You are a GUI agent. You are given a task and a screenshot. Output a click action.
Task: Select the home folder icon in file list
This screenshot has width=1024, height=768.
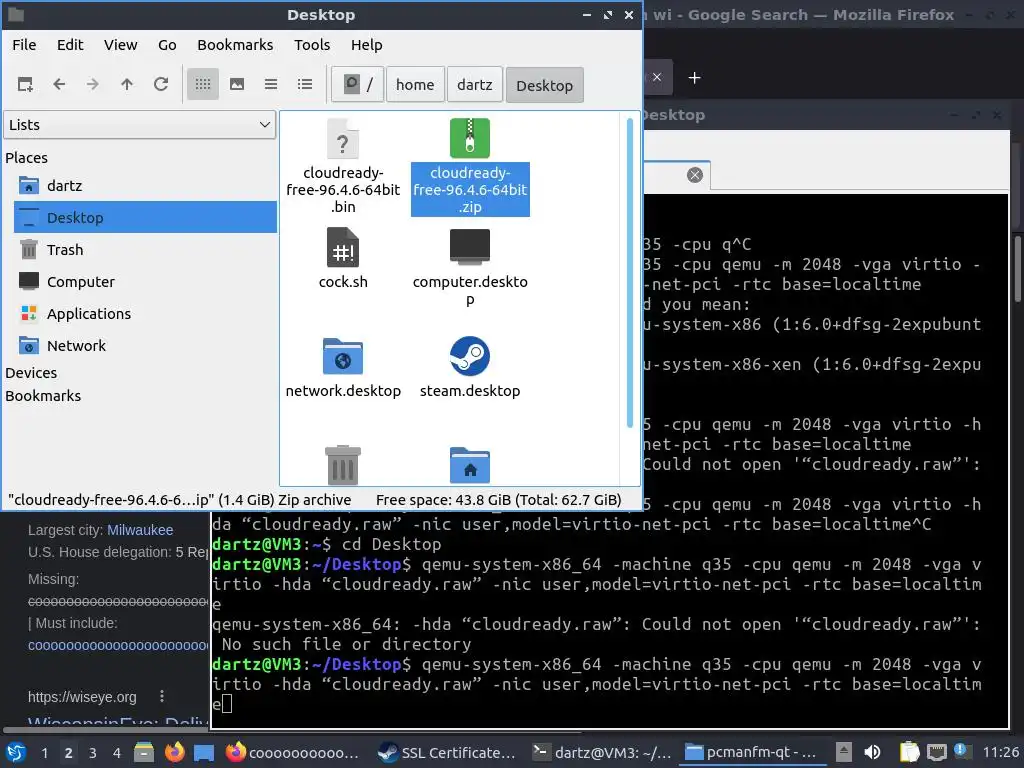pos(470,465)
